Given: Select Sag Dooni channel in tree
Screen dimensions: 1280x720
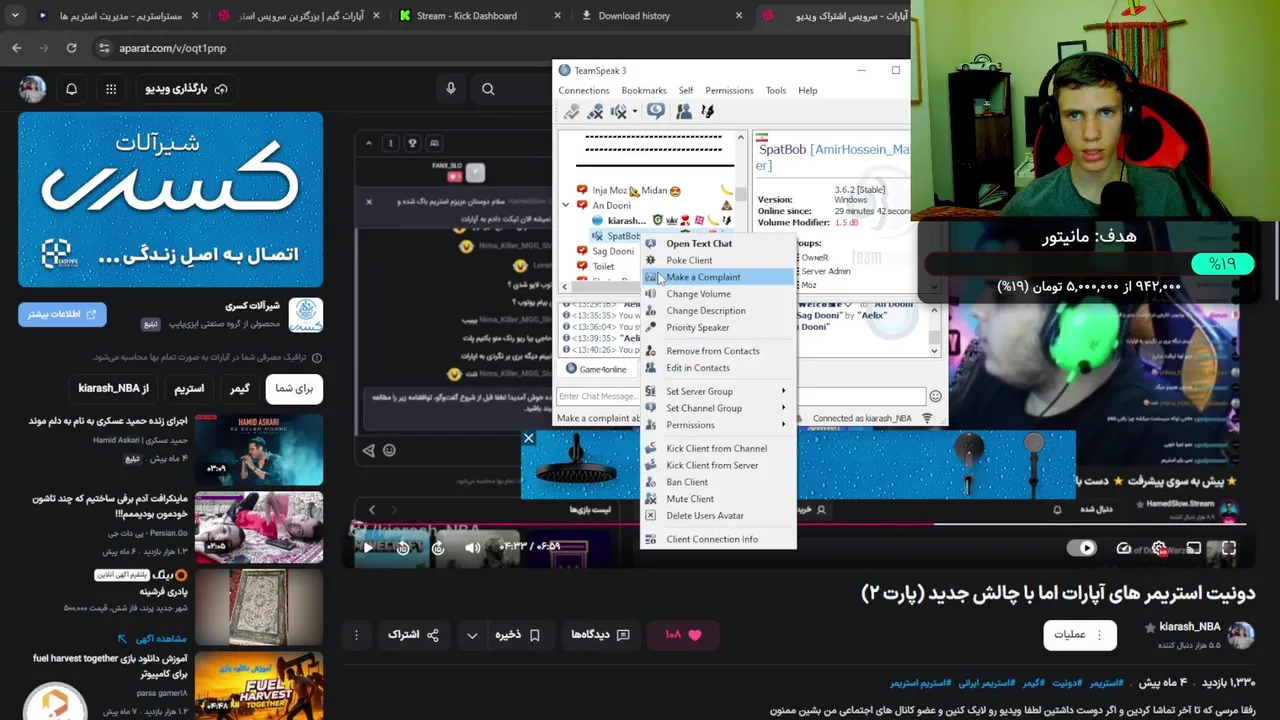Looking at the screenshot, I should pos(612,251).
